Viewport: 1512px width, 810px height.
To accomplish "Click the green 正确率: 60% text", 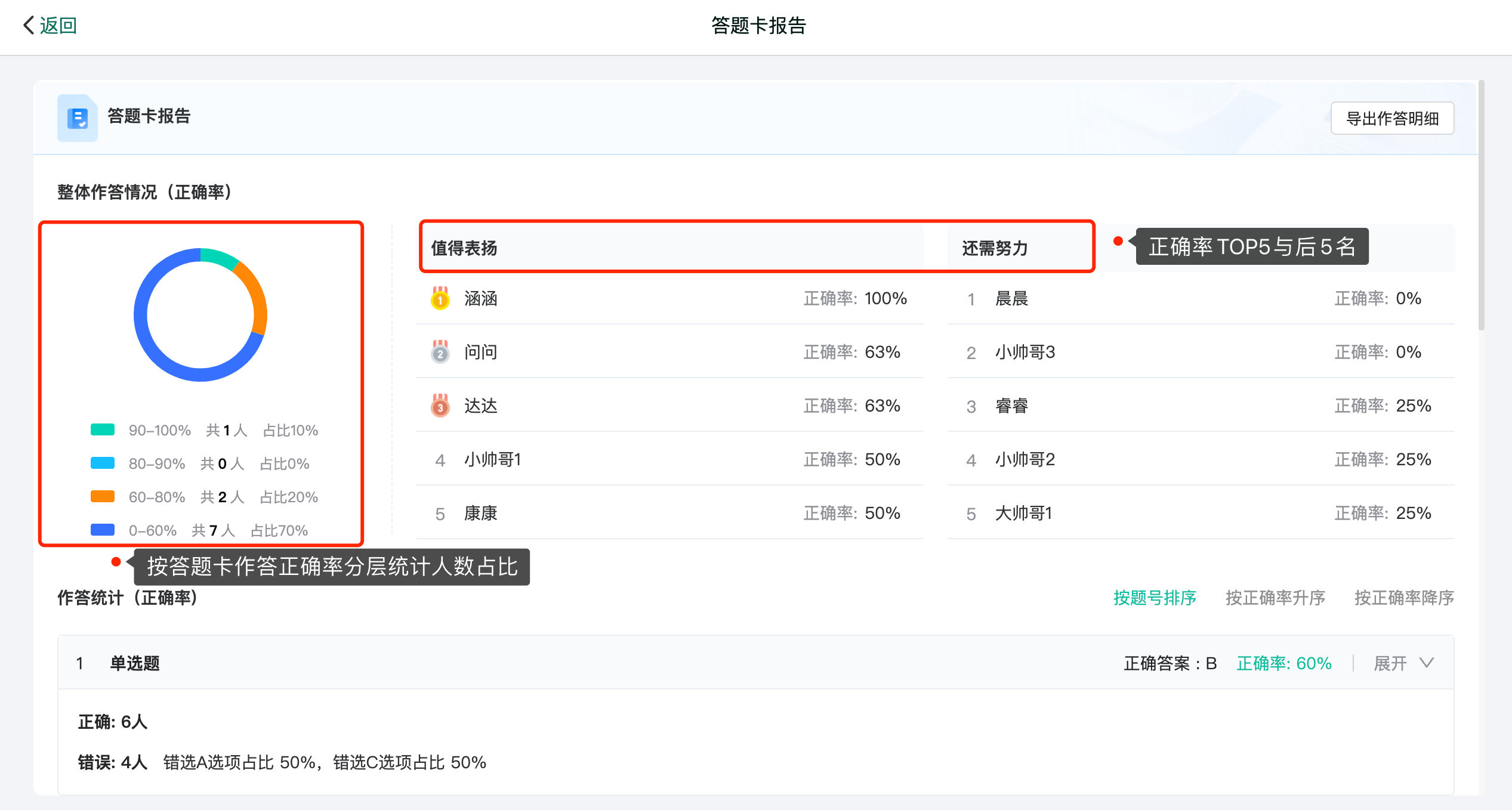I will click(x=1284, y=663).
